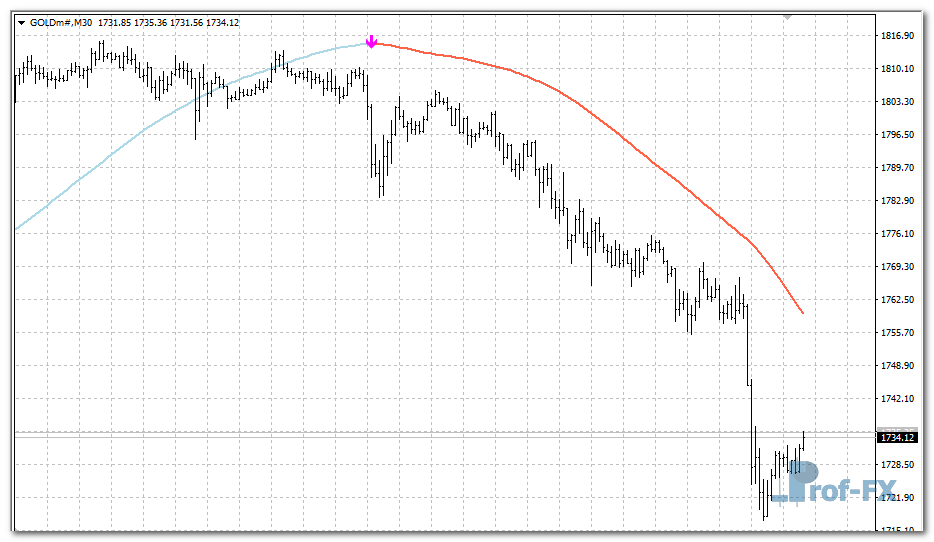Image resolution: width=934 pixels, height=542 pixels.
Task: Select the black 1734.12 current price label
Action: 896,437
